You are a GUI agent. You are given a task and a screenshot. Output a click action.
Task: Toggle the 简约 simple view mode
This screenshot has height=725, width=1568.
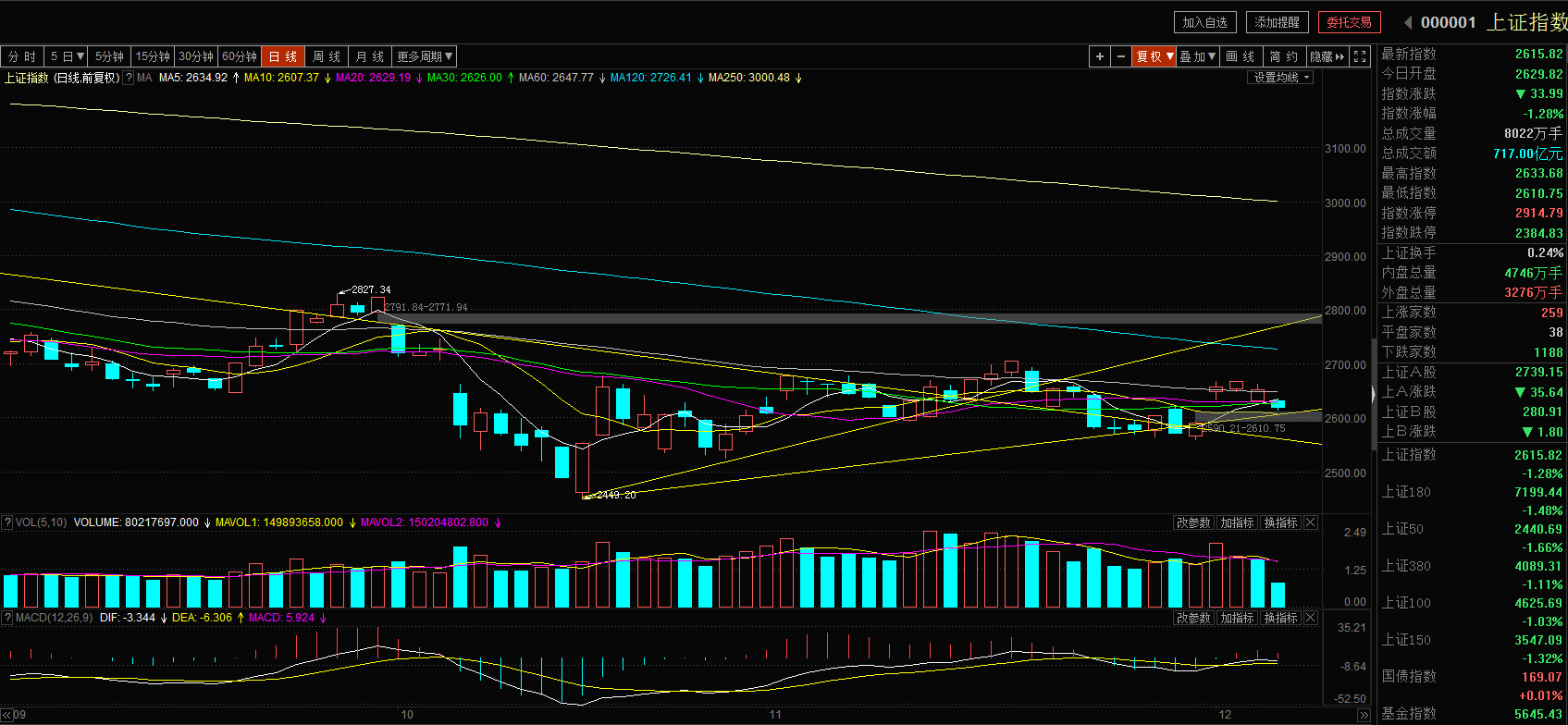click(x=1284, y=56)
